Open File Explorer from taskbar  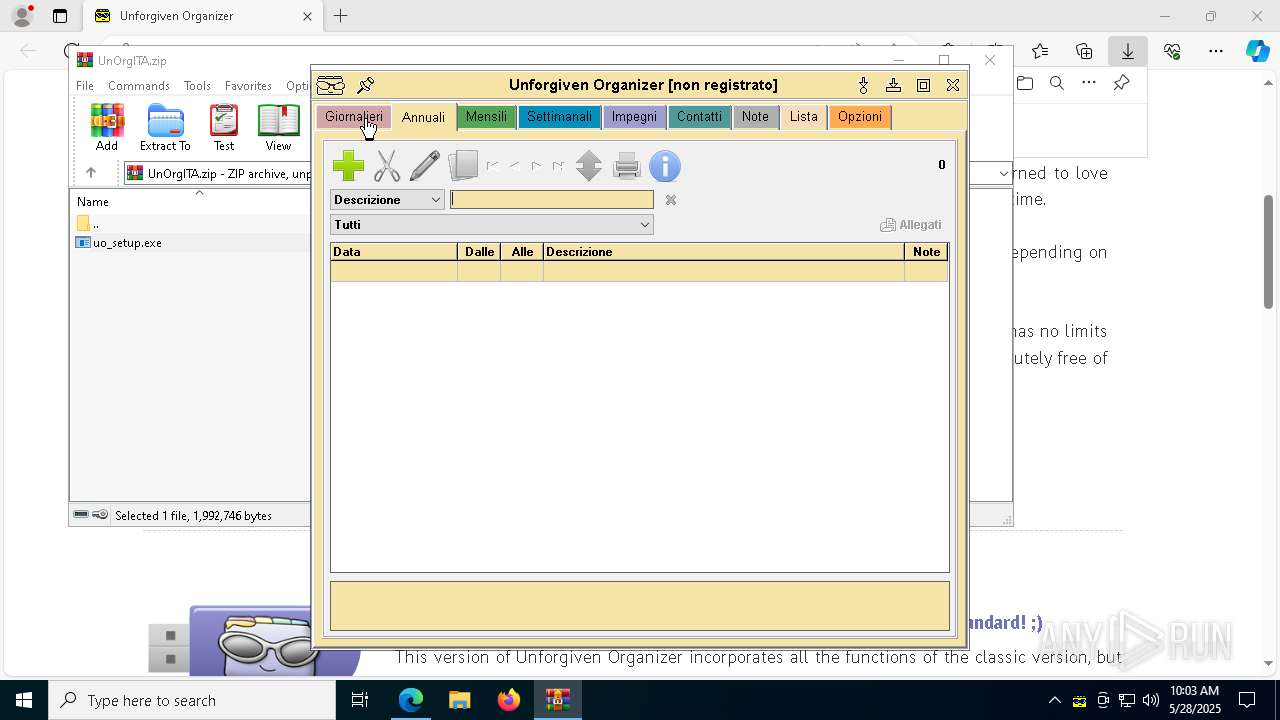tap(460, 700)
